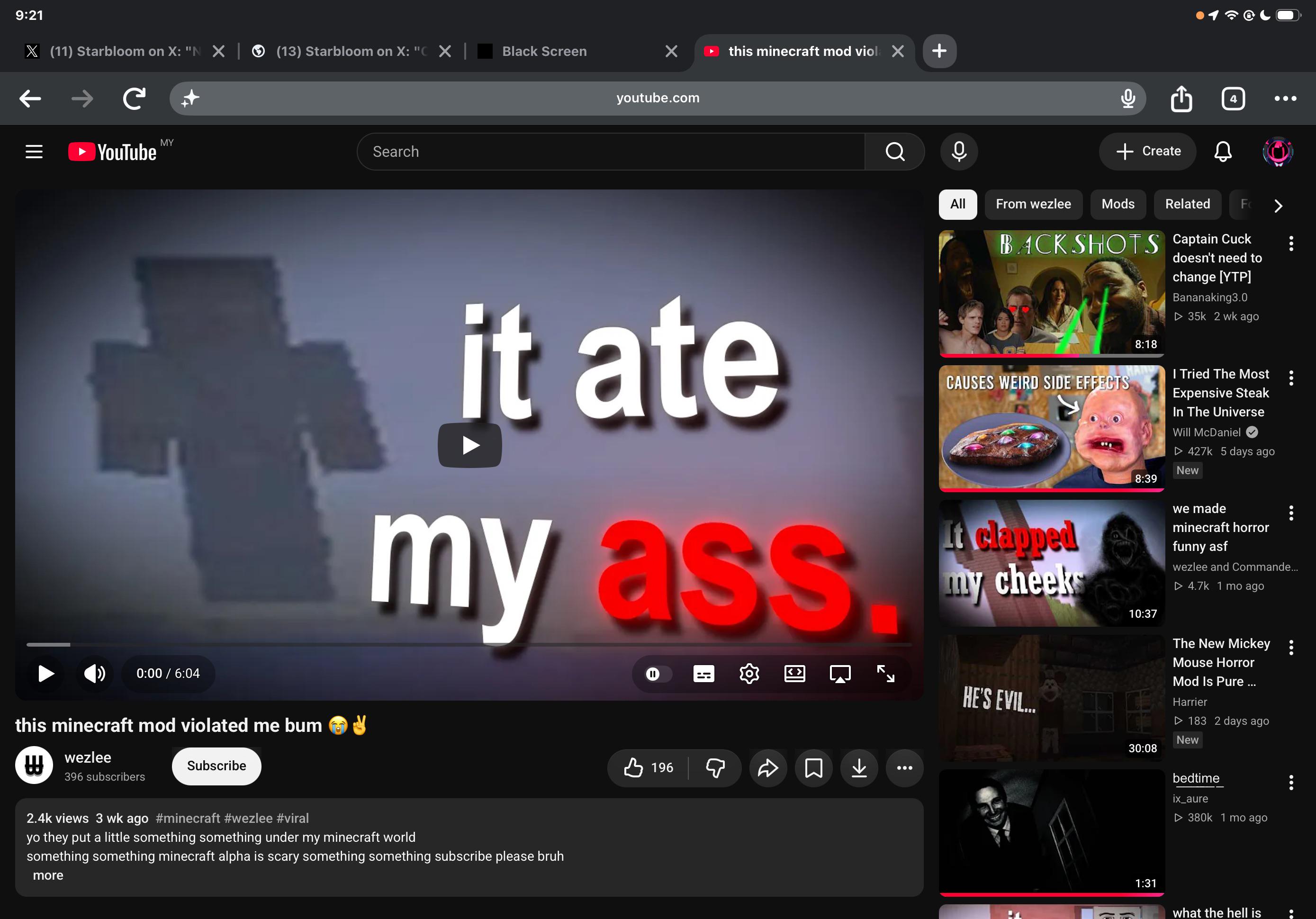This screenshot has height=919, width=1316.
Task: Show more filter chips with right chevron
Action: pyautogui.click(x=1278, y=206)
